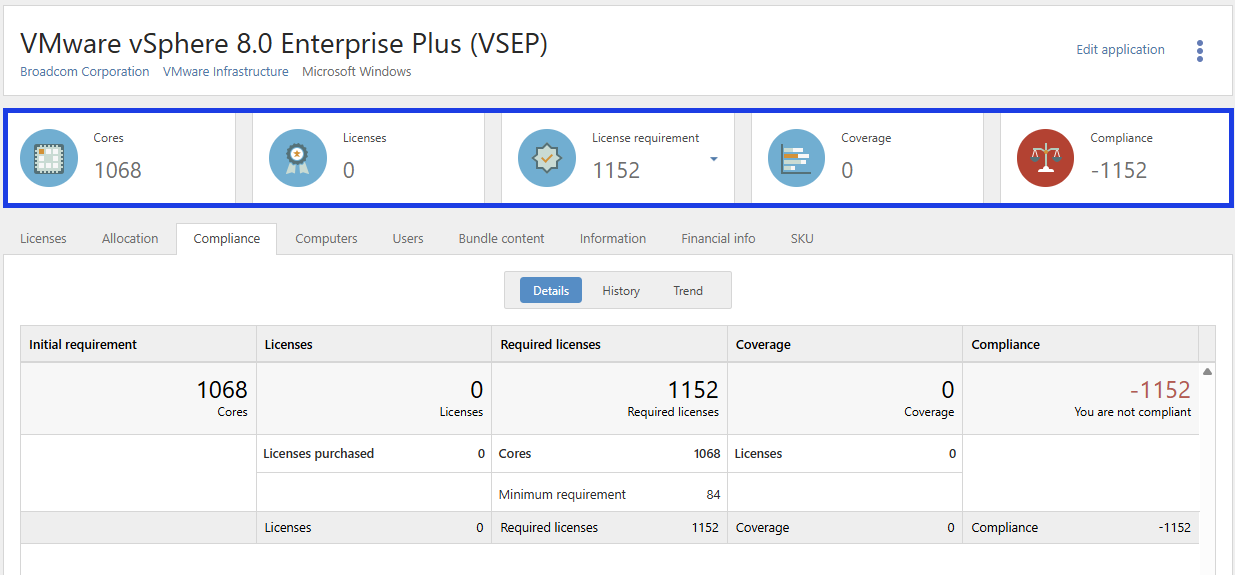Screen dimensions: 1235x575
Task: Click the Licenses ribbon badge icon
Action: coord(298,158)
